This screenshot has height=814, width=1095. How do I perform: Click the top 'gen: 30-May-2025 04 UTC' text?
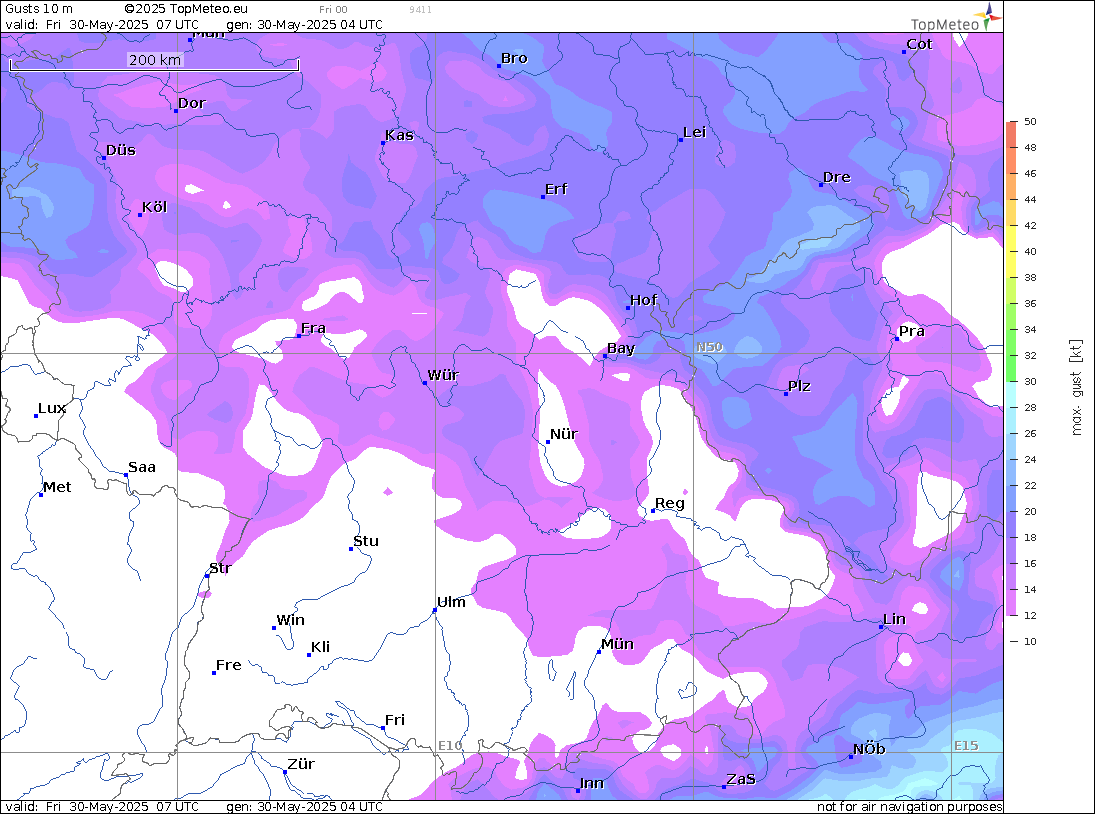304,24
